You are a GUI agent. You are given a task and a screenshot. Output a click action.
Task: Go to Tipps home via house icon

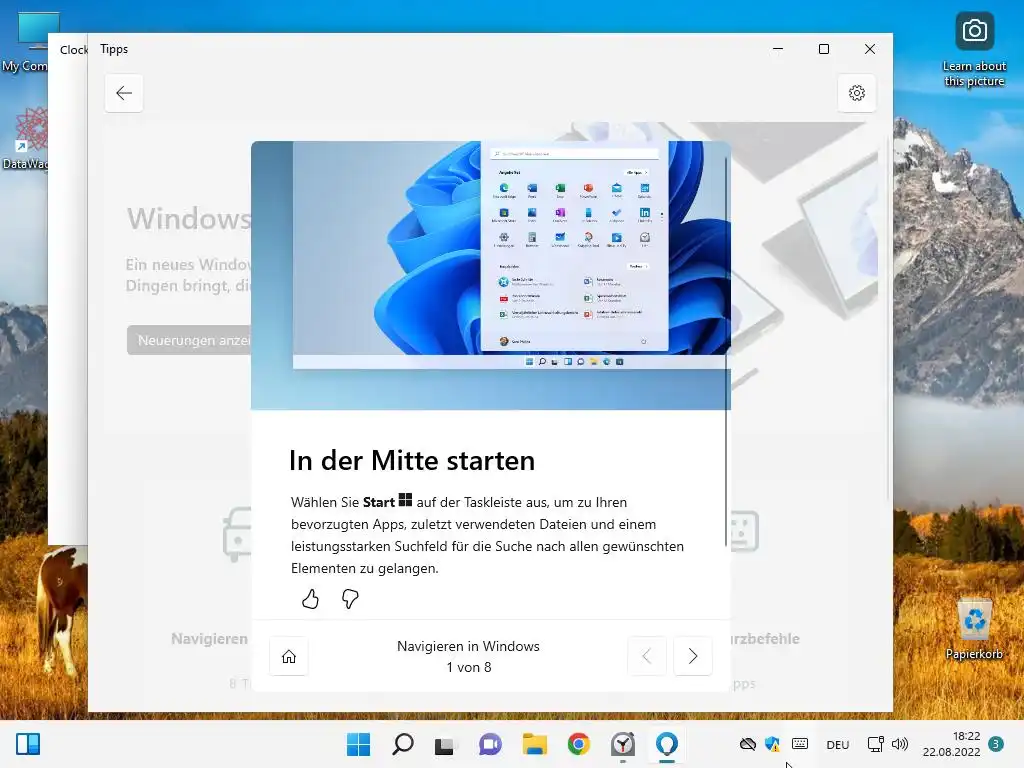click(x=289, y=656)
